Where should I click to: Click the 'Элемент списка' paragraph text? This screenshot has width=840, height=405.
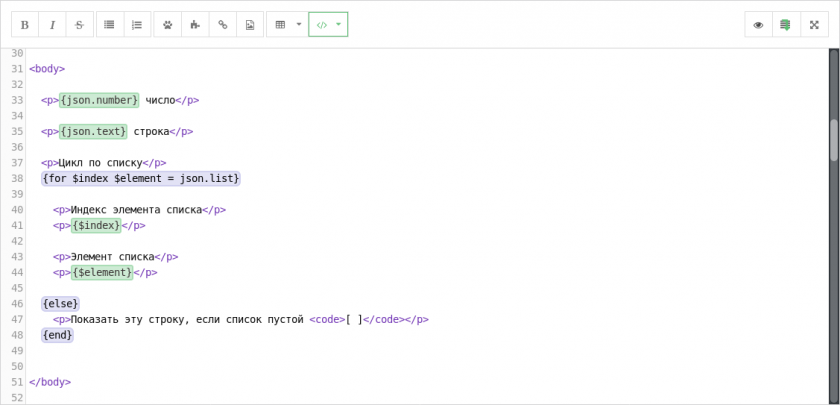point(112,257)
